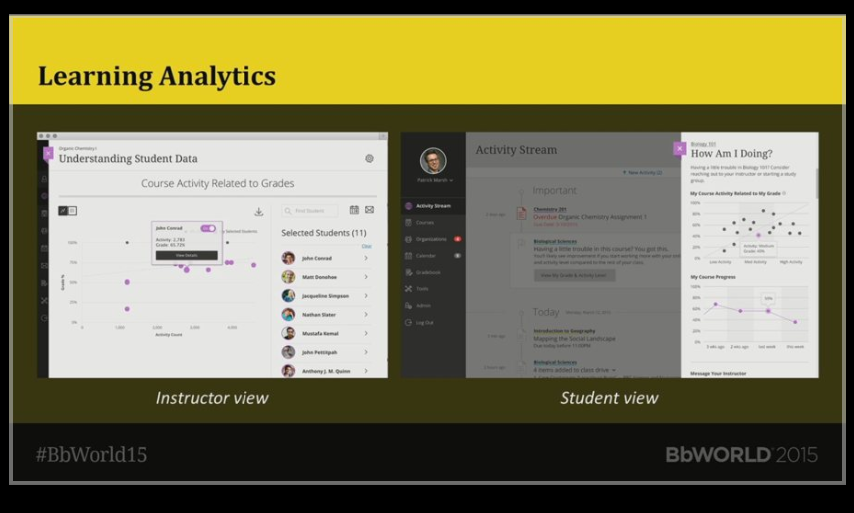Close the How Am I Doing panel
The height and width of the screenshot is (513, 854).
pyautogui.click(x=680, y=149)
